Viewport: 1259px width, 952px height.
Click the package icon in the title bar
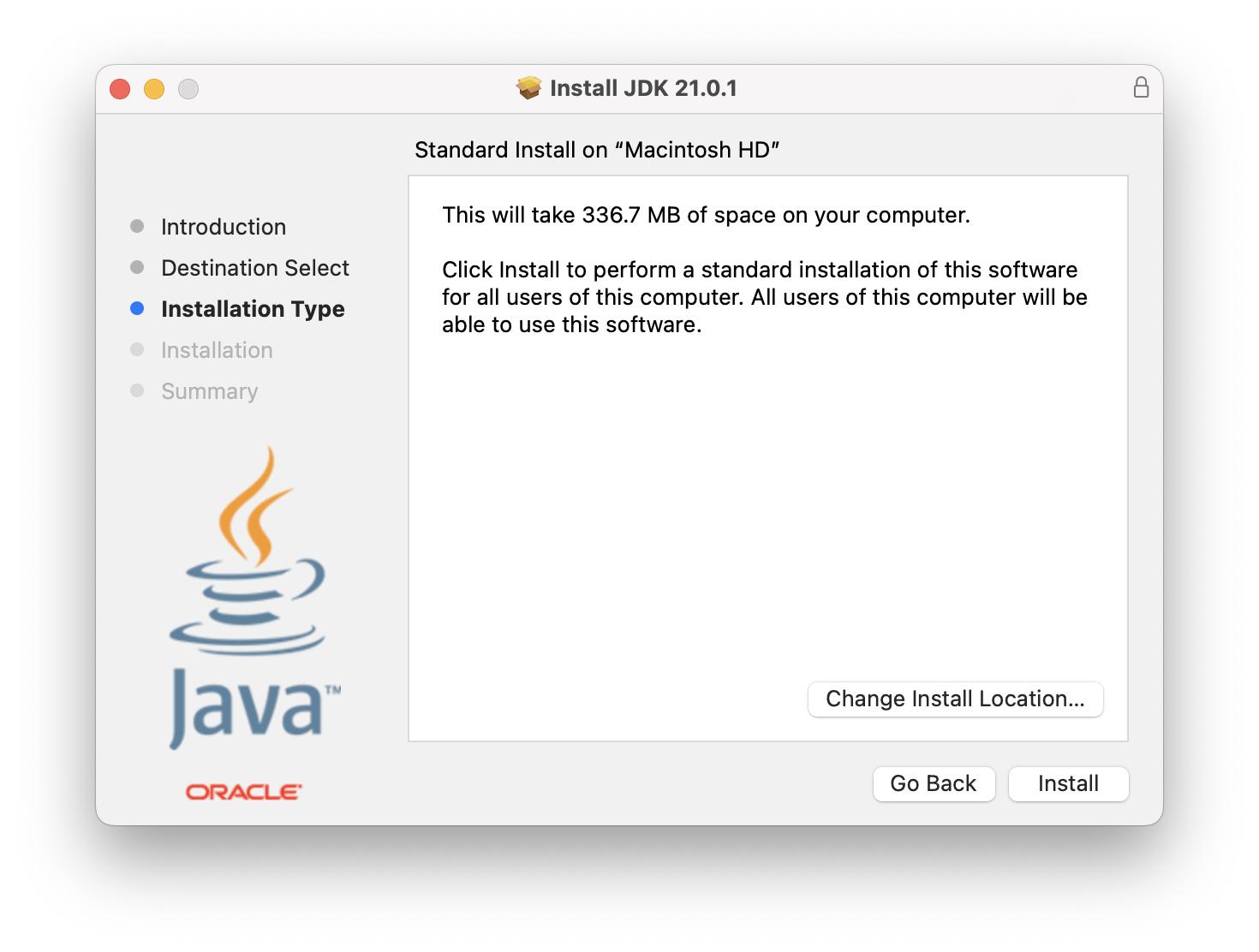(528, 87)
